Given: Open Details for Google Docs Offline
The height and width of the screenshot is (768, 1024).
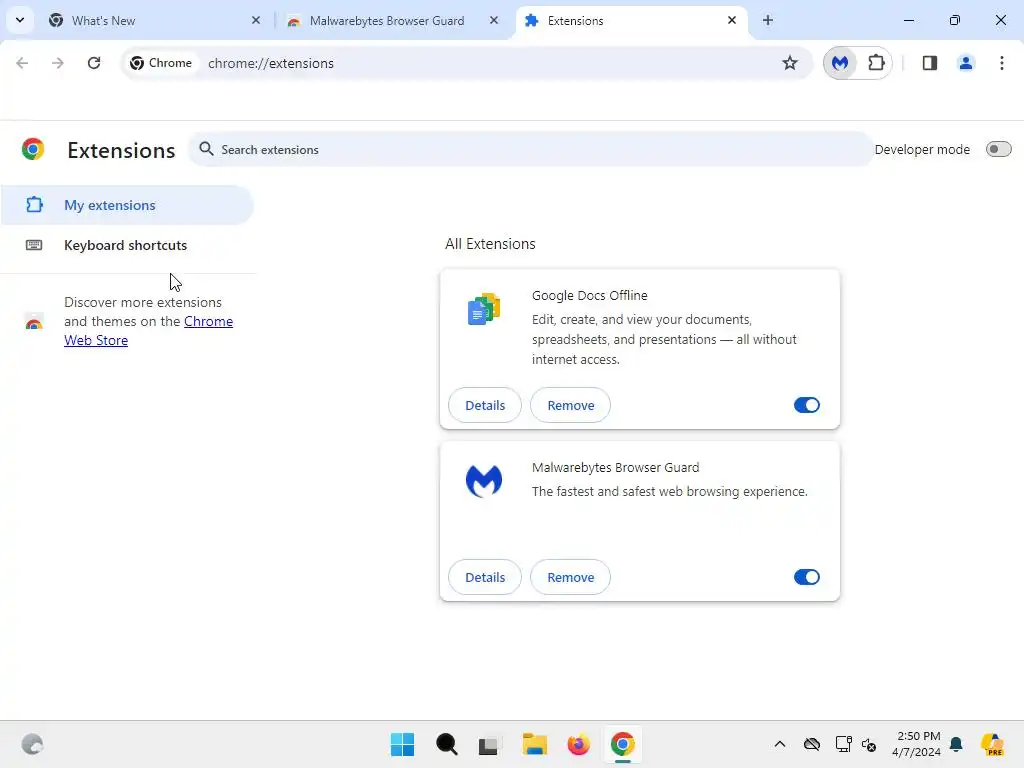Looking at the screenshot, I should [485, 405].
